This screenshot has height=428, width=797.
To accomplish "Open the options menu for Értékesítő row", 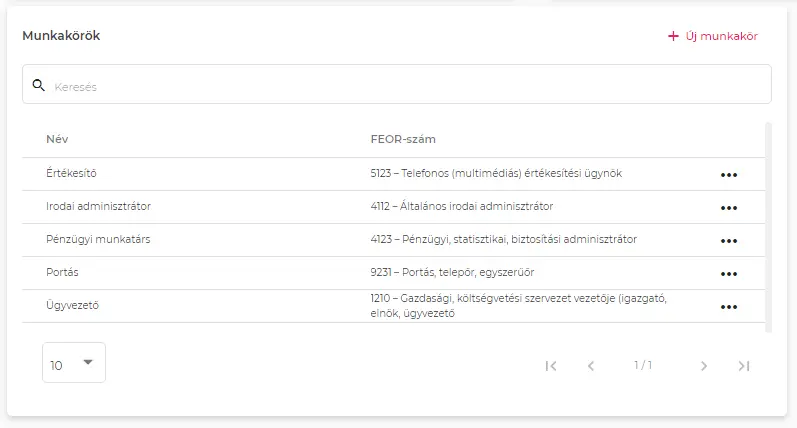I will (728, 174).
